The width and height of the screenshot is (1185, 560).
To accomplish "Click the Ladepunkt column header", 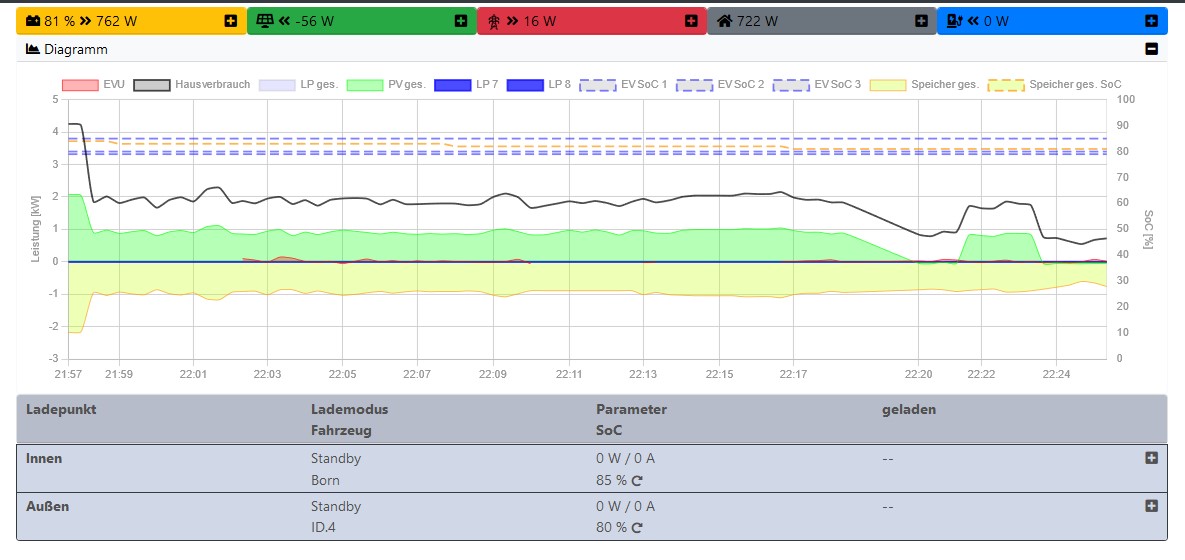I will tap(60, 409).
